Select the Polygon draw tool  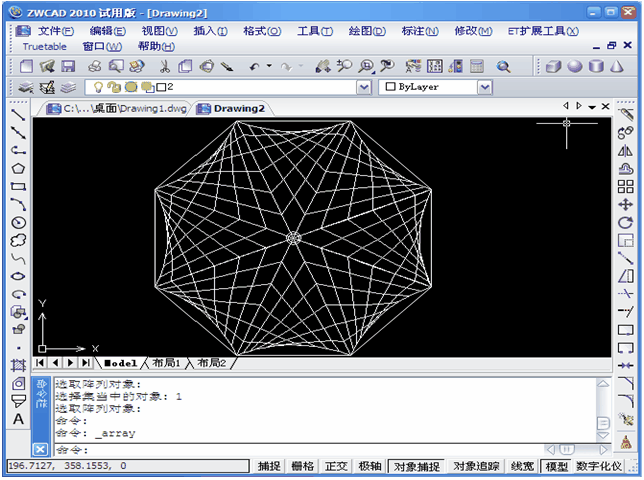point(18,168)
